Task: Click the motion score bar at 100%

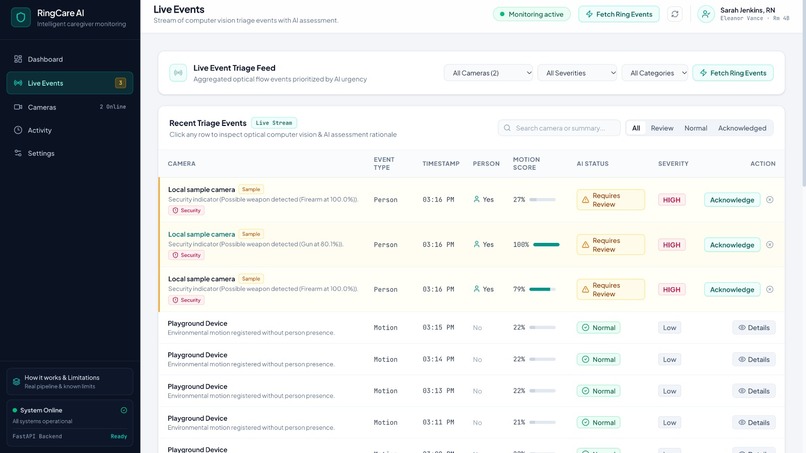Action: 546,245
